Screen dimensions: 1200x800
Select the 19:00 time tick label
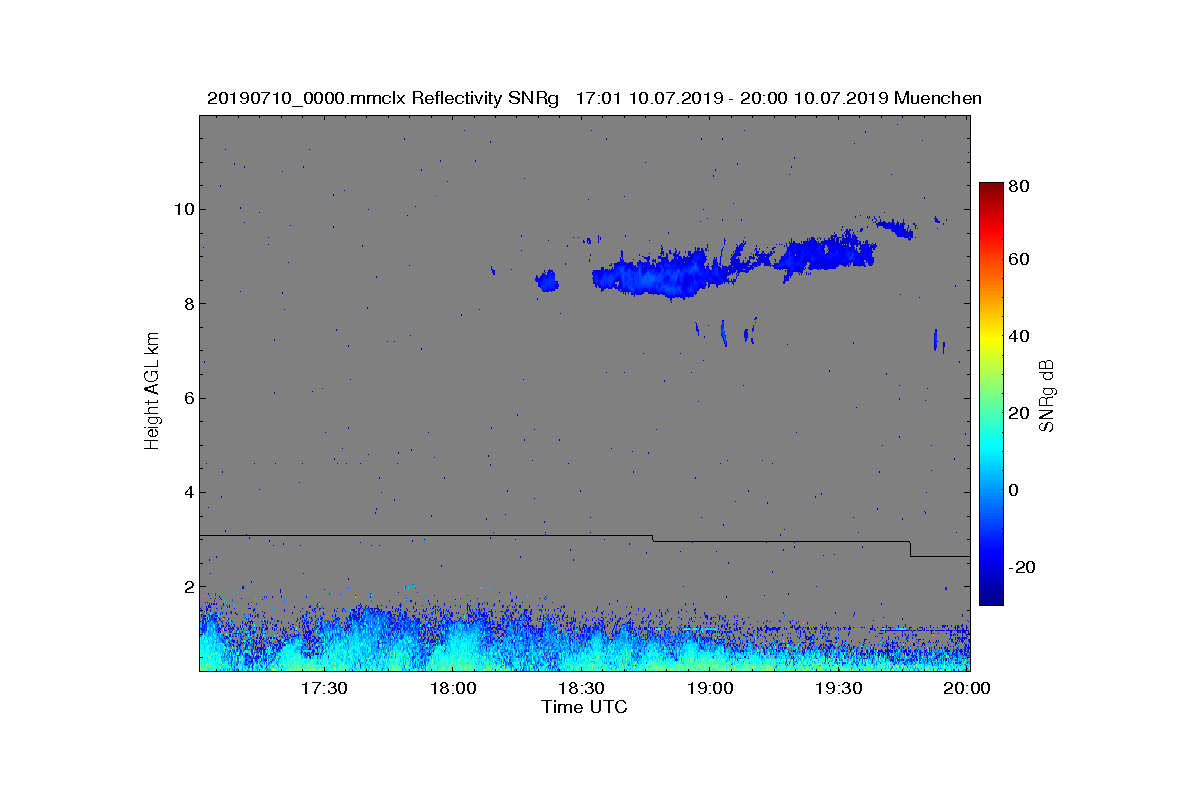710,688
